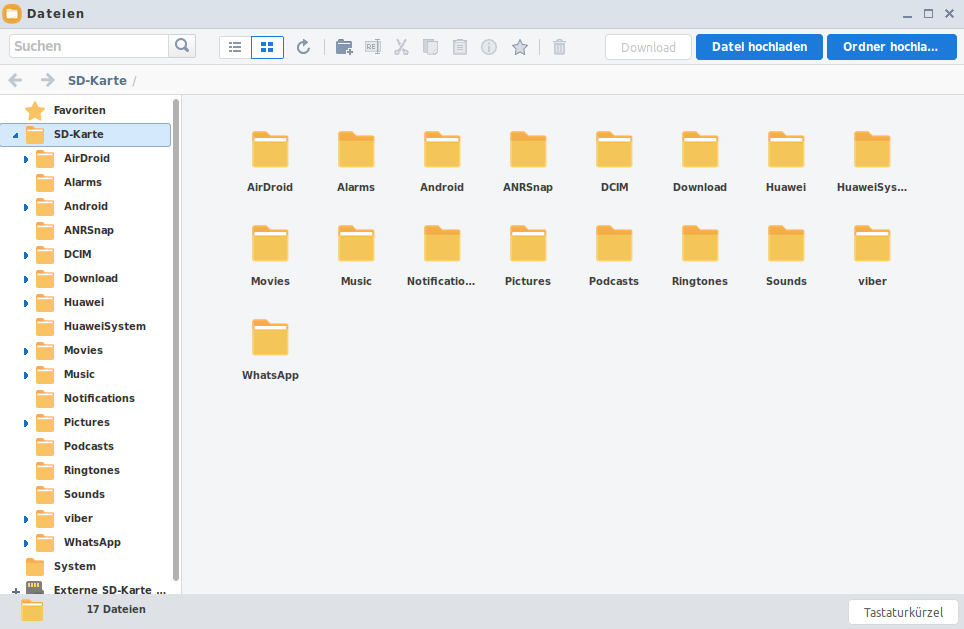
Task: Expand Pictures tree node arrow
Action: pyautogui.click(x=26, y=422)
